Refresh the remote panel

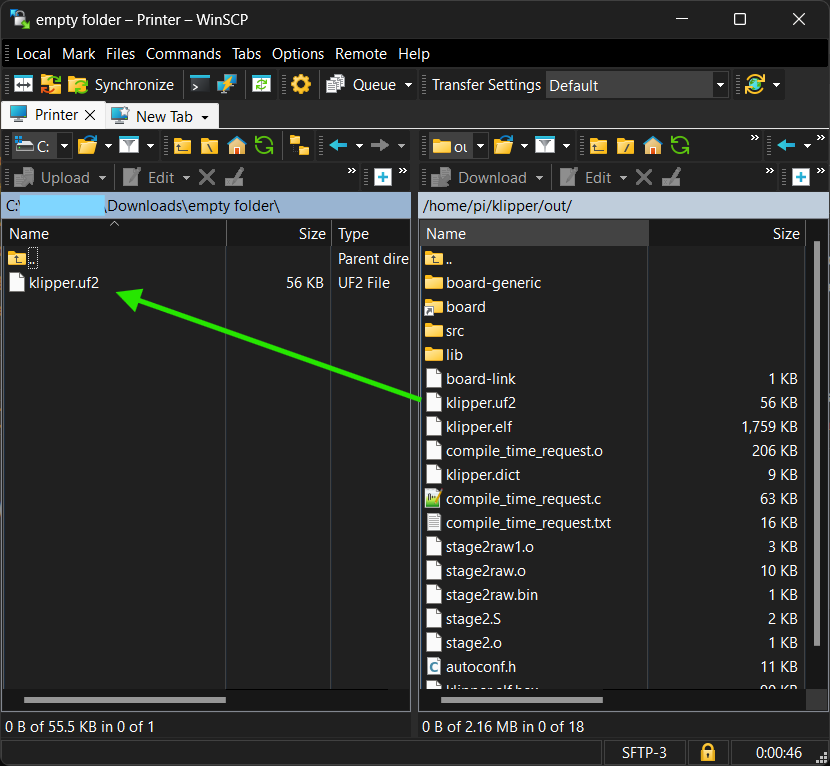point(680,145)
